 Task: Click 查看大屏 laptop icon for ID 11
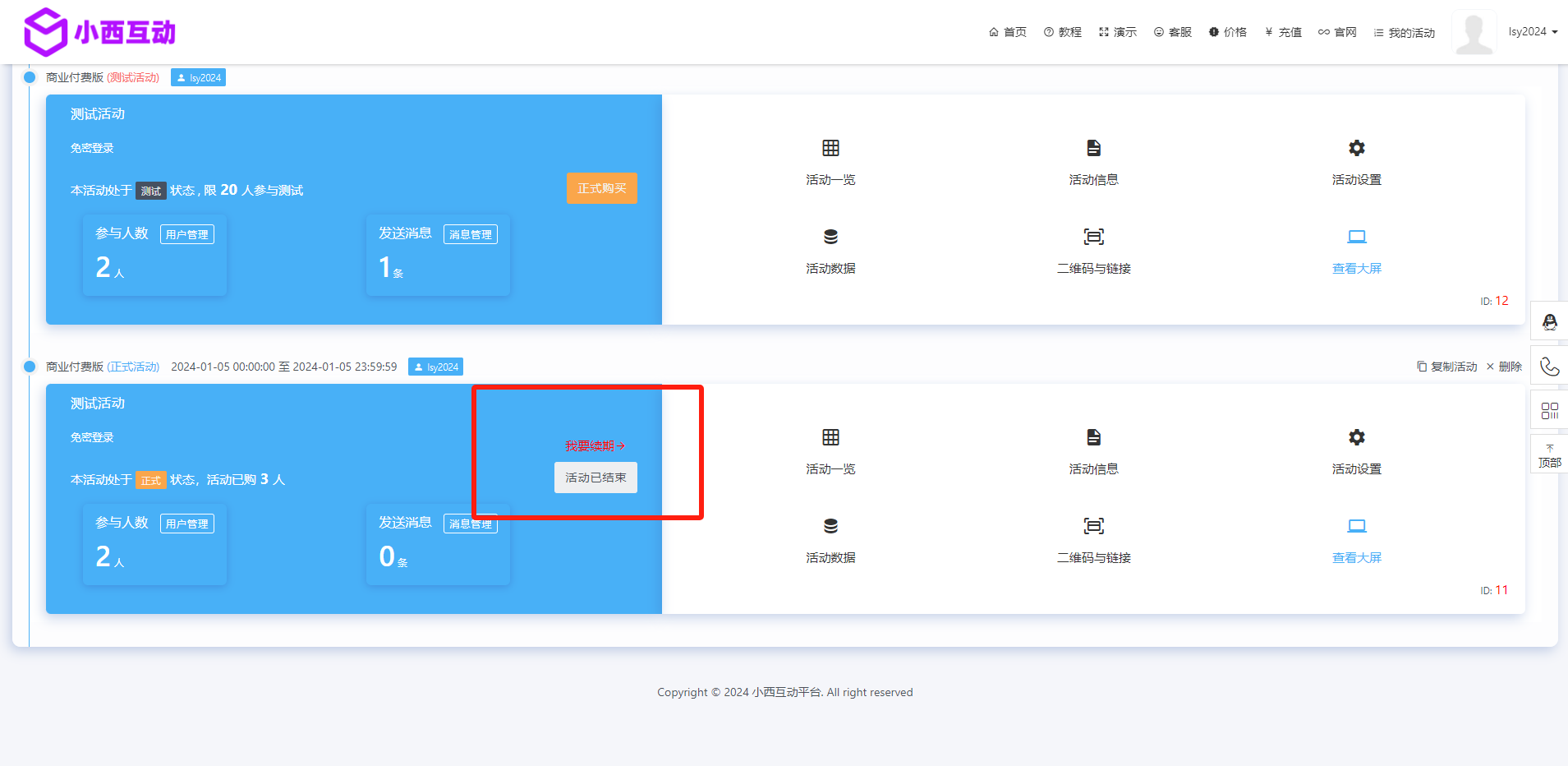coord(1356,526)
